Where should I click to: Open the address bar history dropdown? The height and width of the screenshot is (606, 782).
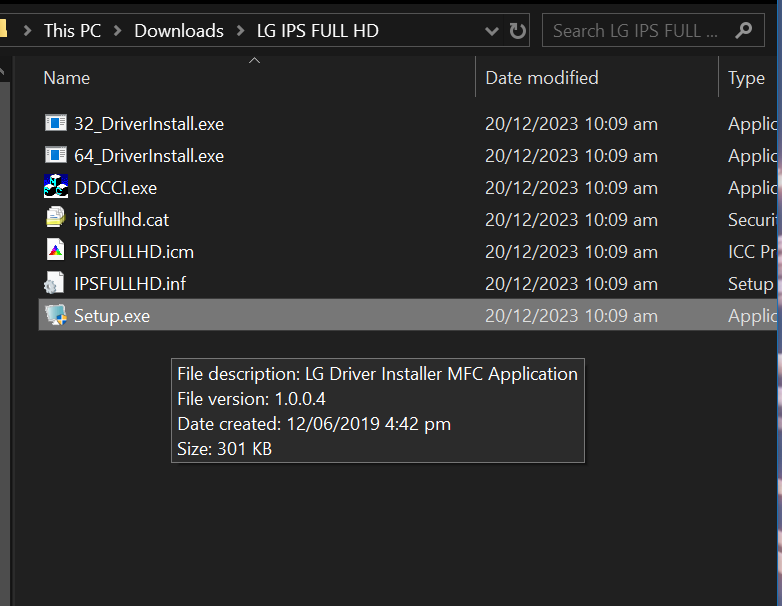(493, 31)
